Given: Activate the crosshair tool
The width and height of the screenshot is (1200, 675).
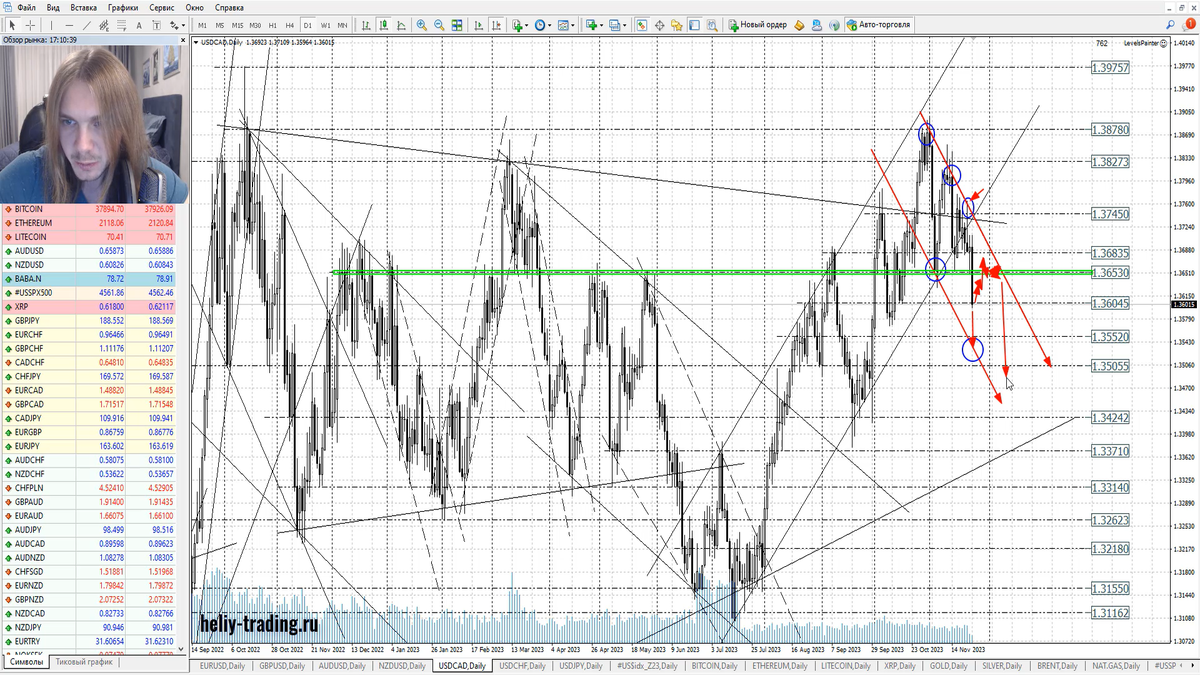Looking at the screenshot, I should coord(31,24).
